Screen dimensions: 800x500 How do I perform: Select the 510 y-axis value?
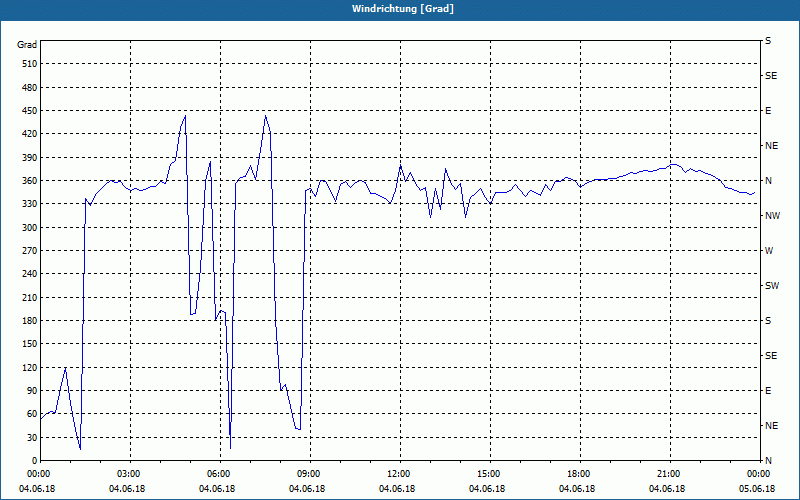[x=30, y=64]
